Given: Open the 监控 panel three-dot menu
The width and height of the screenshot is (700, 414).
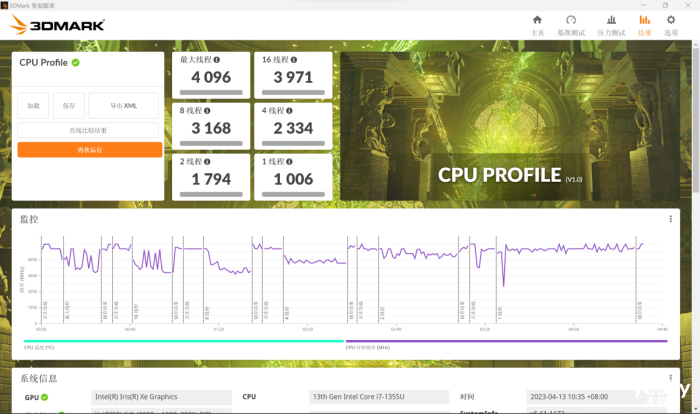Looking at the screenshot, I should click(670, 219).
